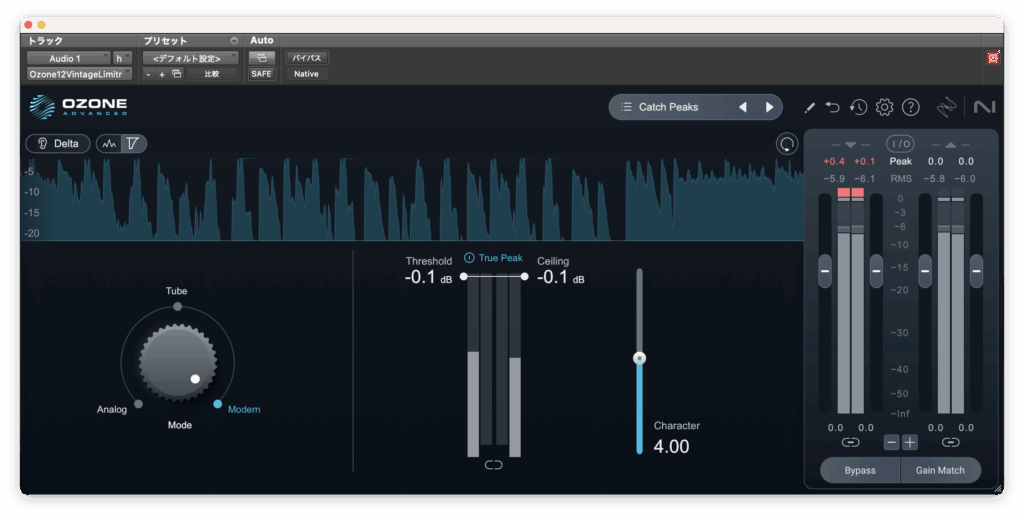Open the Ozone settings gear
The width and height of the screenshot is (1024, 518).
884,107
